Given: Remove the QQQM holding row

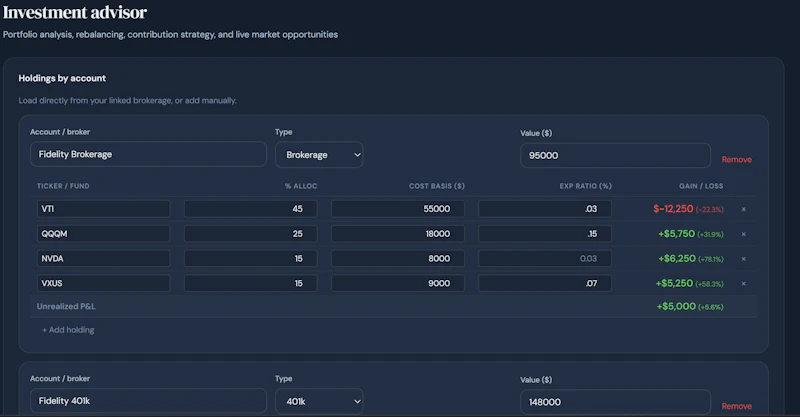Looking at the screenshot, I should 743,234.
